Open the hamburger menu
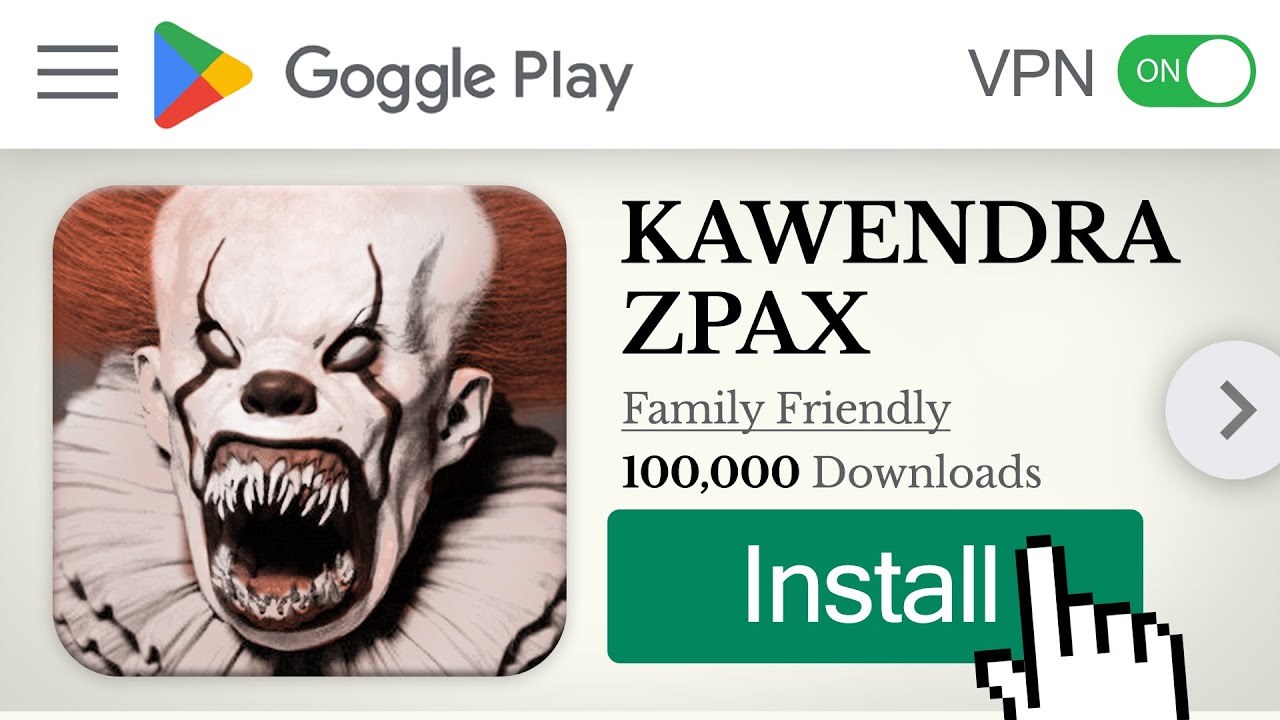 (77, 72)
